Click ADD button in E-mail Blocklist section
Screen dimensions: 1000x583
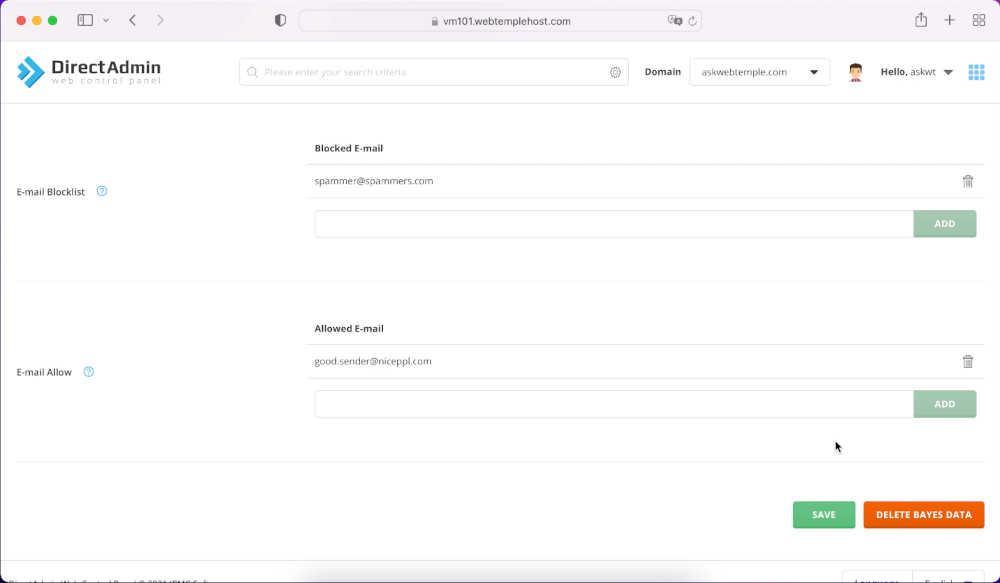tap(945, 224)
